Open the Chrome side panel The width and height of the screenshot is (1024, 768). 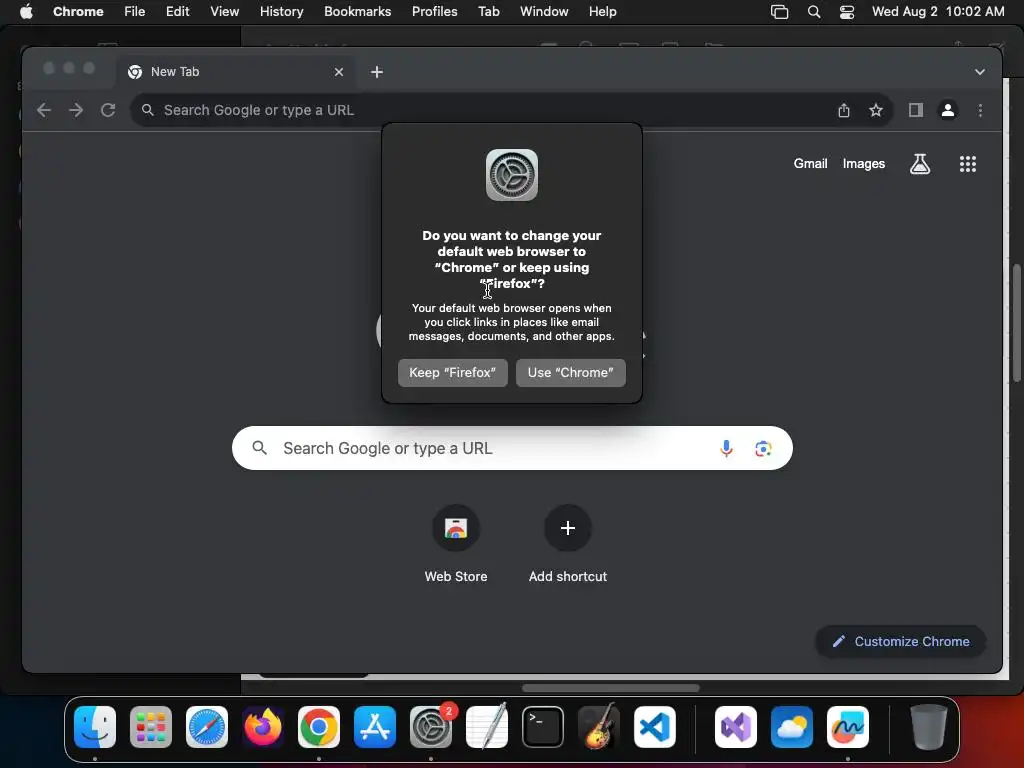point(916,110)
